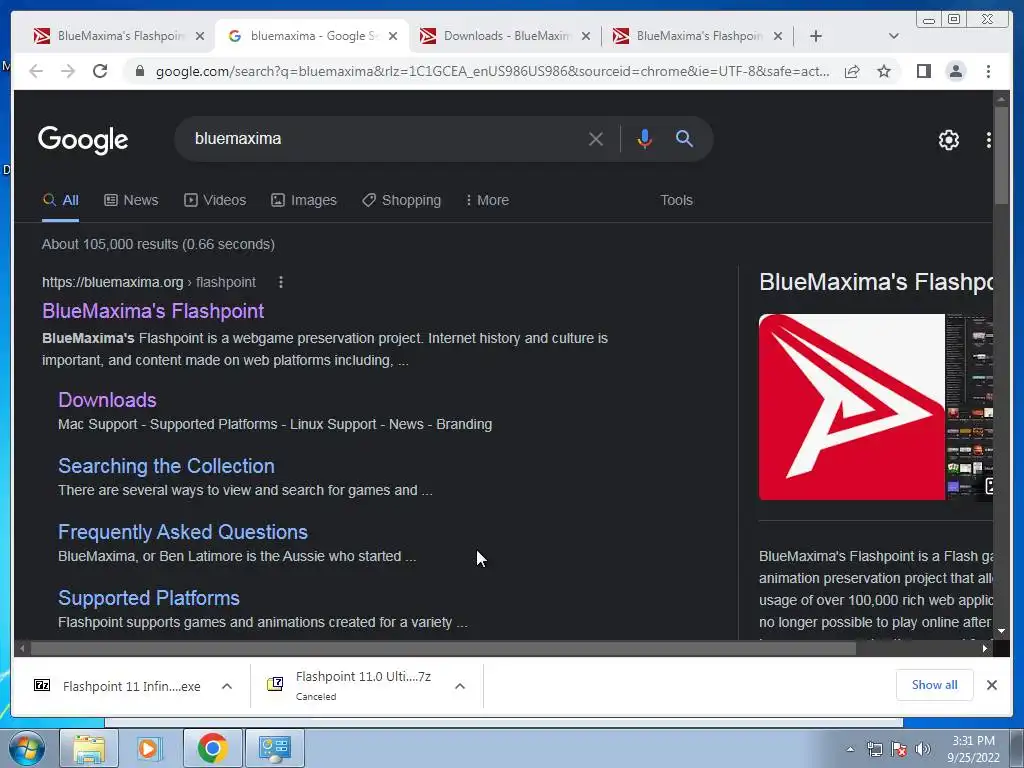This screenshot has height=768, width=1024.
Task: Click the volume speaker icon in system tray
Action: tap(922, 749)
